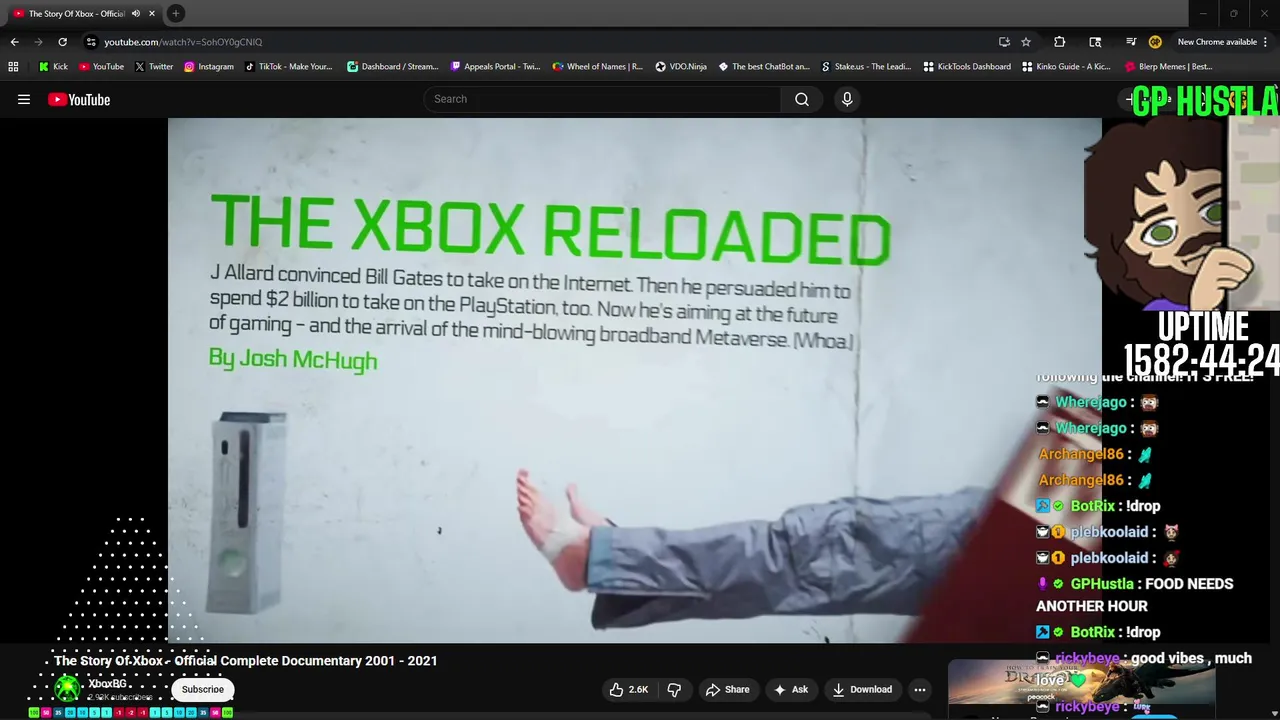The height and width of the screenshot is (720, 1280).
Task: Open Chrome apps grid in bookmarks bar
Action: click(13, 67)
